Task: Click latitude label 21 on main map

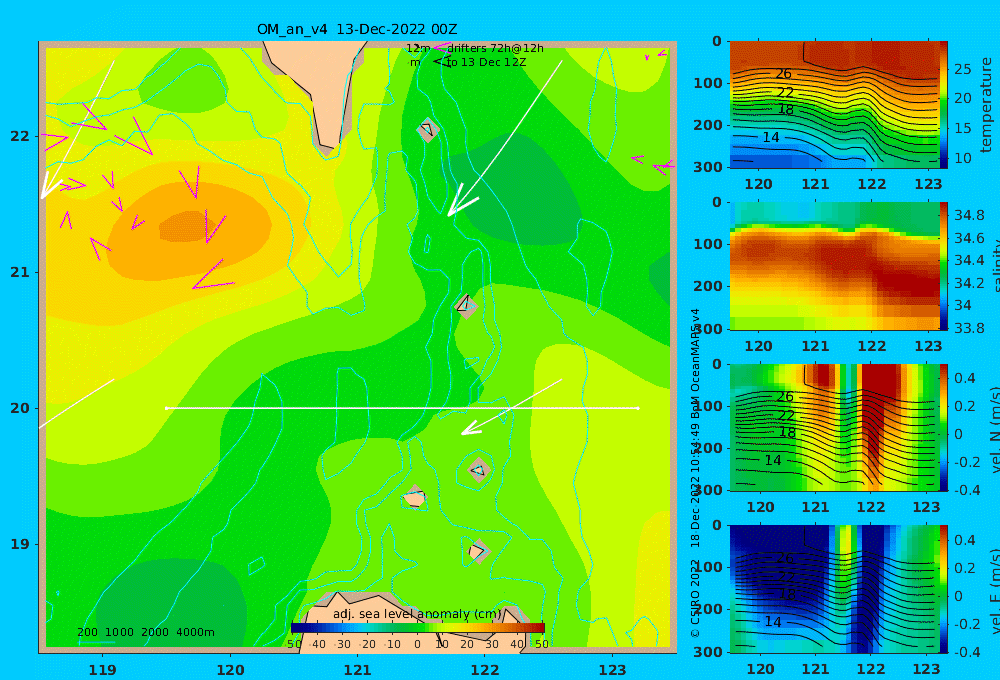Action: pos(20,272)
